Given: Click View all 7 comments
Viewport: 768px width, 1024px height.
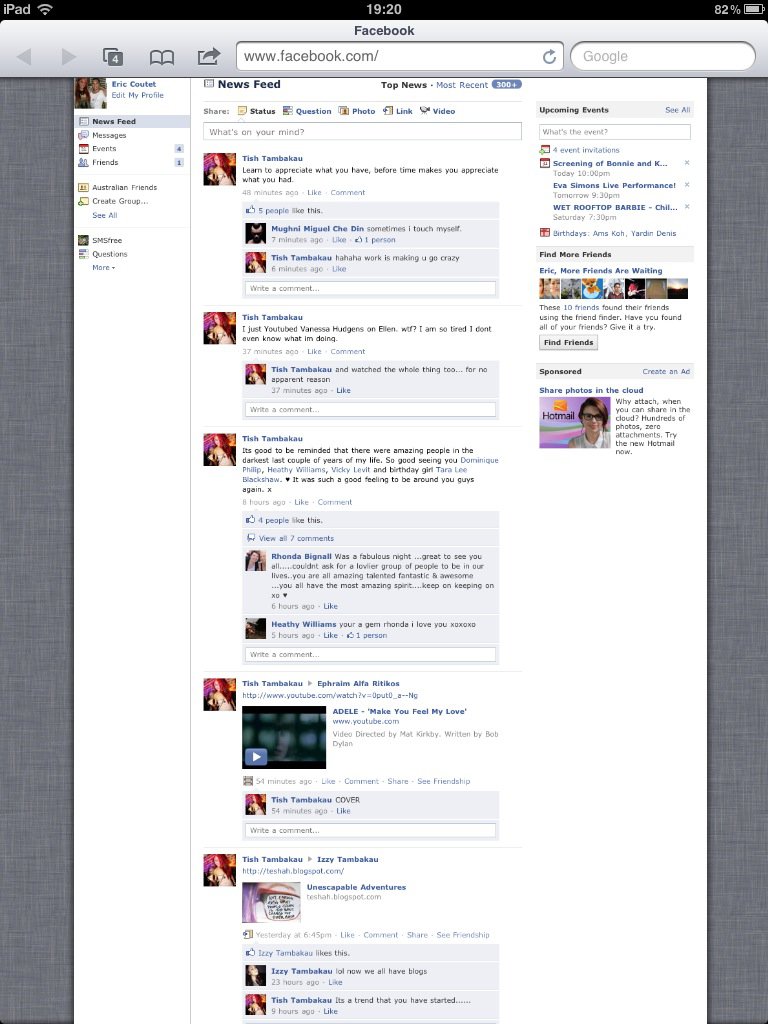Looking at the screenshot, I should click(296, 538).
